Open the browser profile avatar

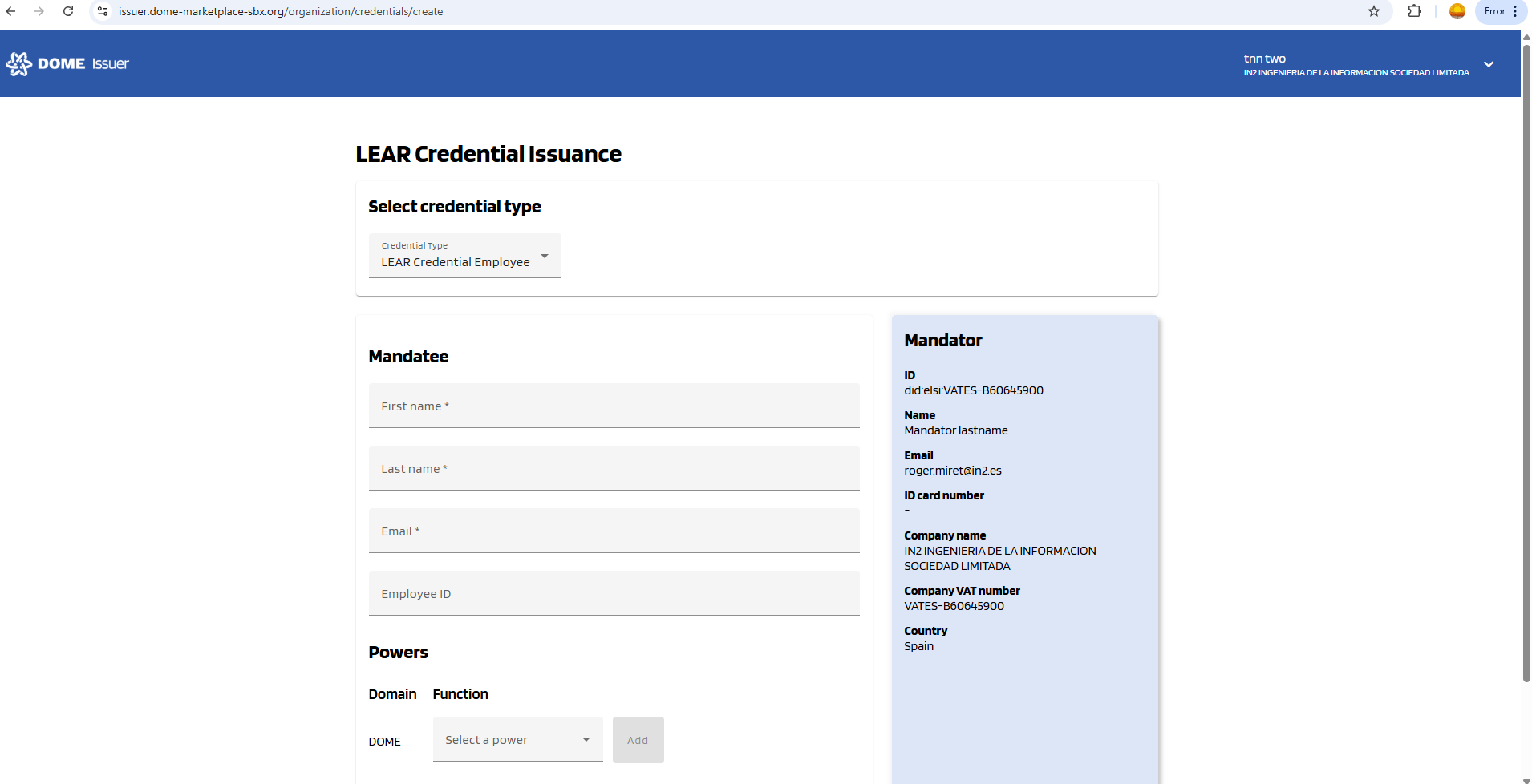point(1457,11)
